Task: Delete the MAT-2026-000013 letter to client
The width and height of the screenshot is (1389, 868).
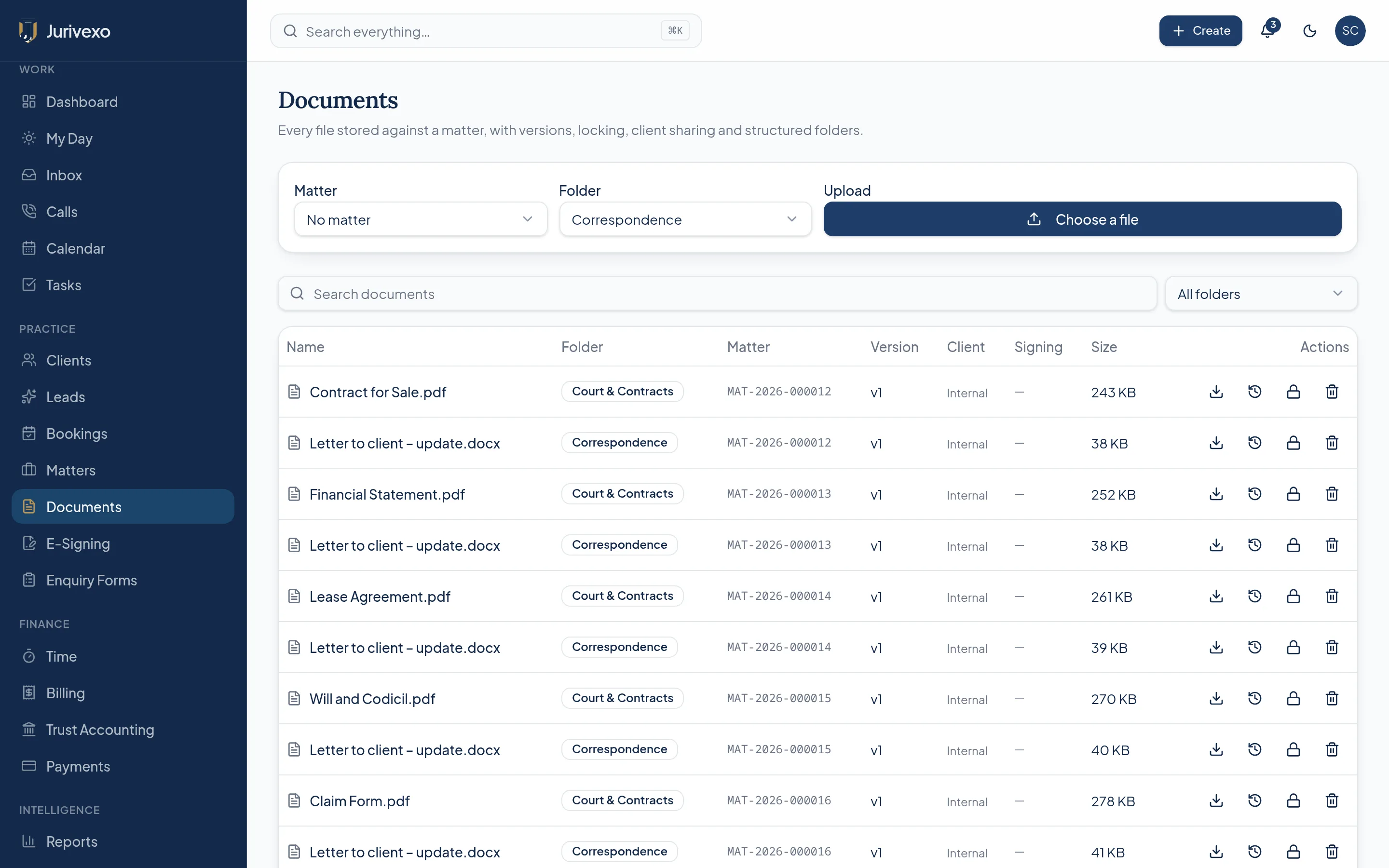Action: (x=1332, y=545)
